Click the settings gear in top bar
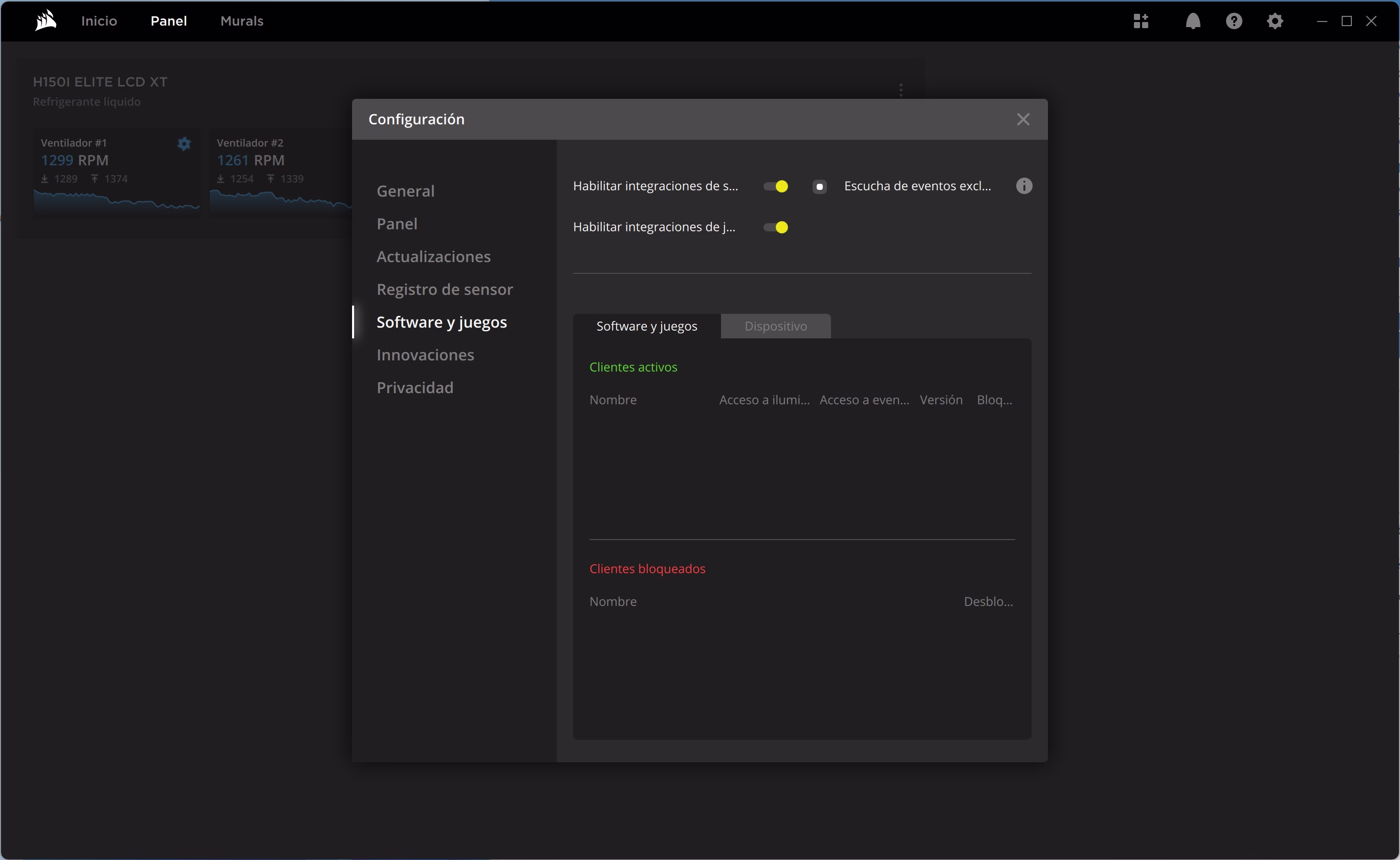Viewport: 1400px width, 860px height. click(1275, 21)
